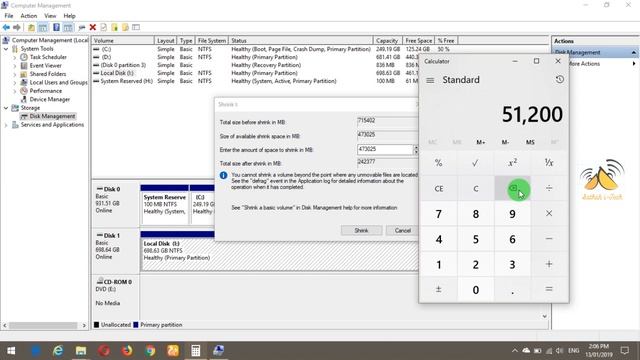
Task: Show hidden system tray icons
Action: click(515, 351)
